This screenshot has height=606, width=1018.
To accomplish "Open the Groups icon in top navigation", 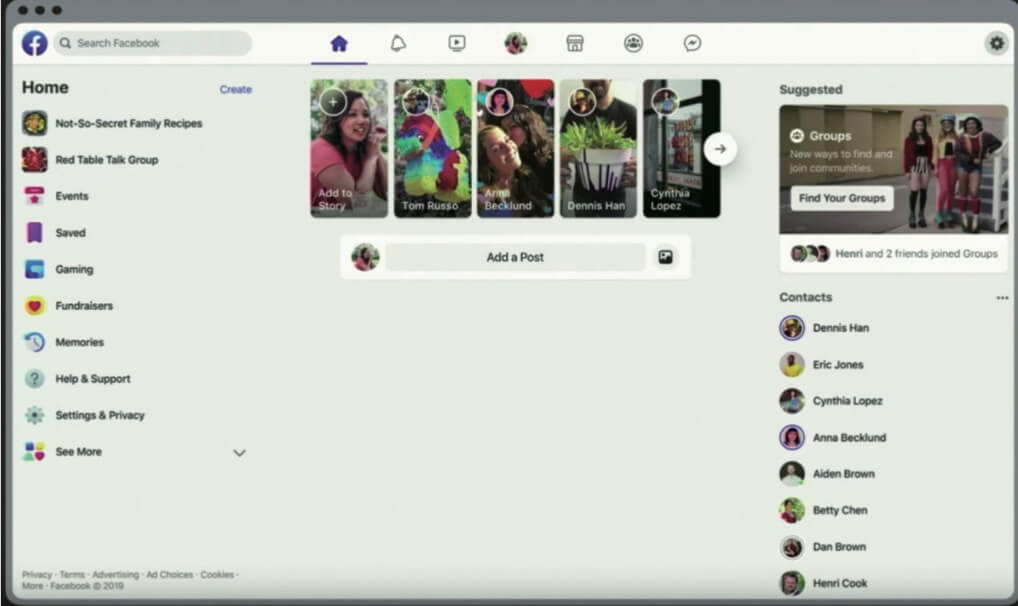I will pyautogui.click(x=634, y=44).
